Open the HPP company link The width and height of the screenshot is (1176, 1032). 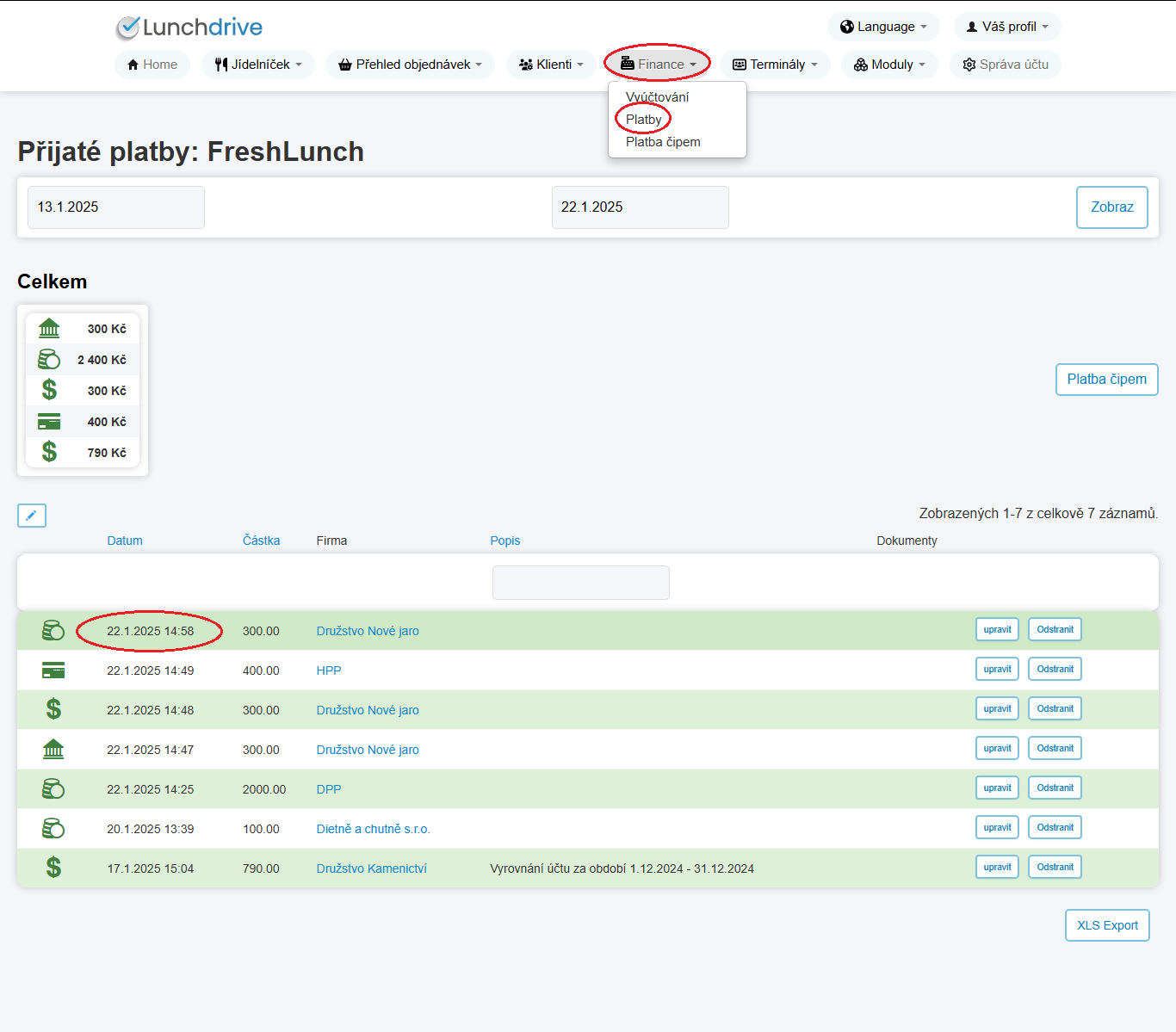[329, 670]
